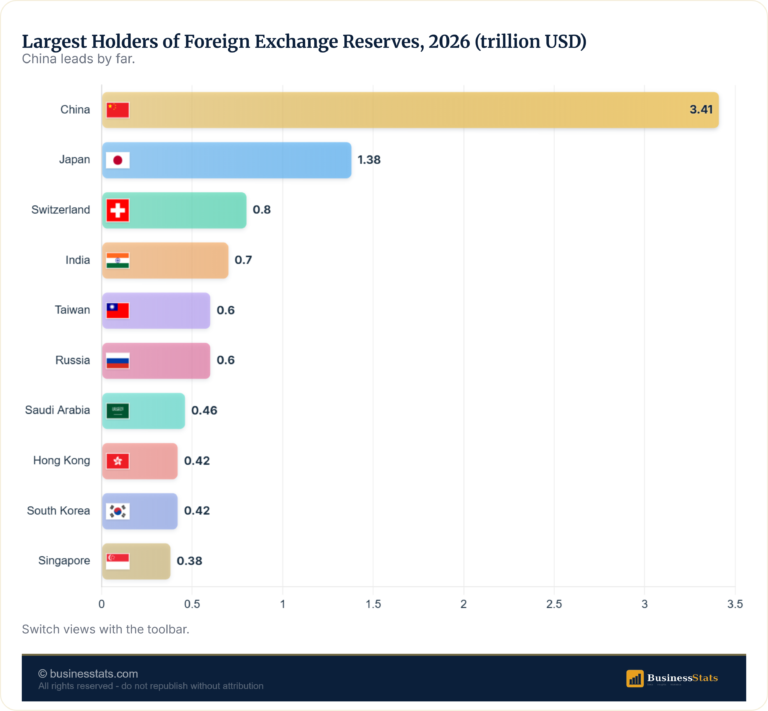Select the China bar labeled 3.41
This screenshot has width=768, height=711.
[x=410, y=110]
